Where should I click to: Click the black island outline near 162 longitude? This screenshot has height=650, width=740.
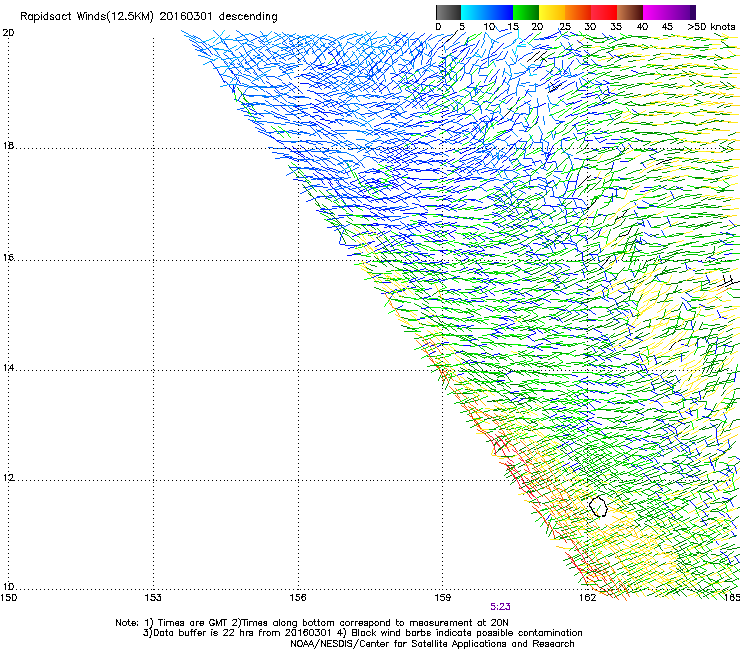point(598,506)
